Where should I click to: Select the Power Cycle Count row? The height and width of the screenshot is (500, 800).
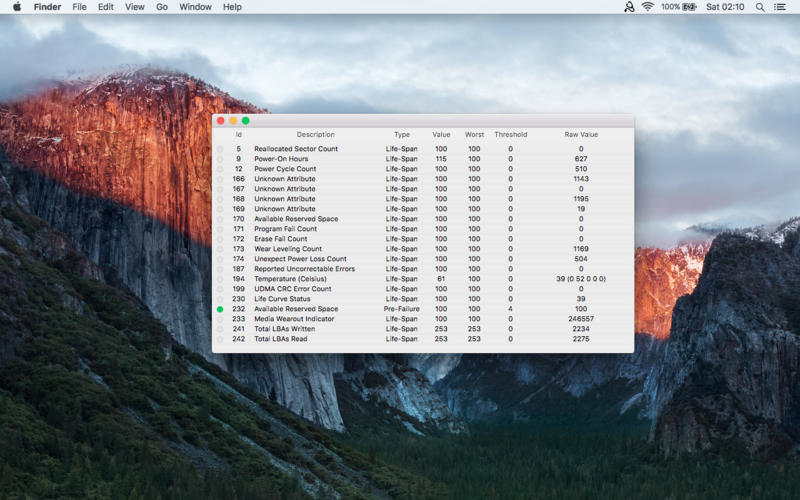click(x=423, y=169)
